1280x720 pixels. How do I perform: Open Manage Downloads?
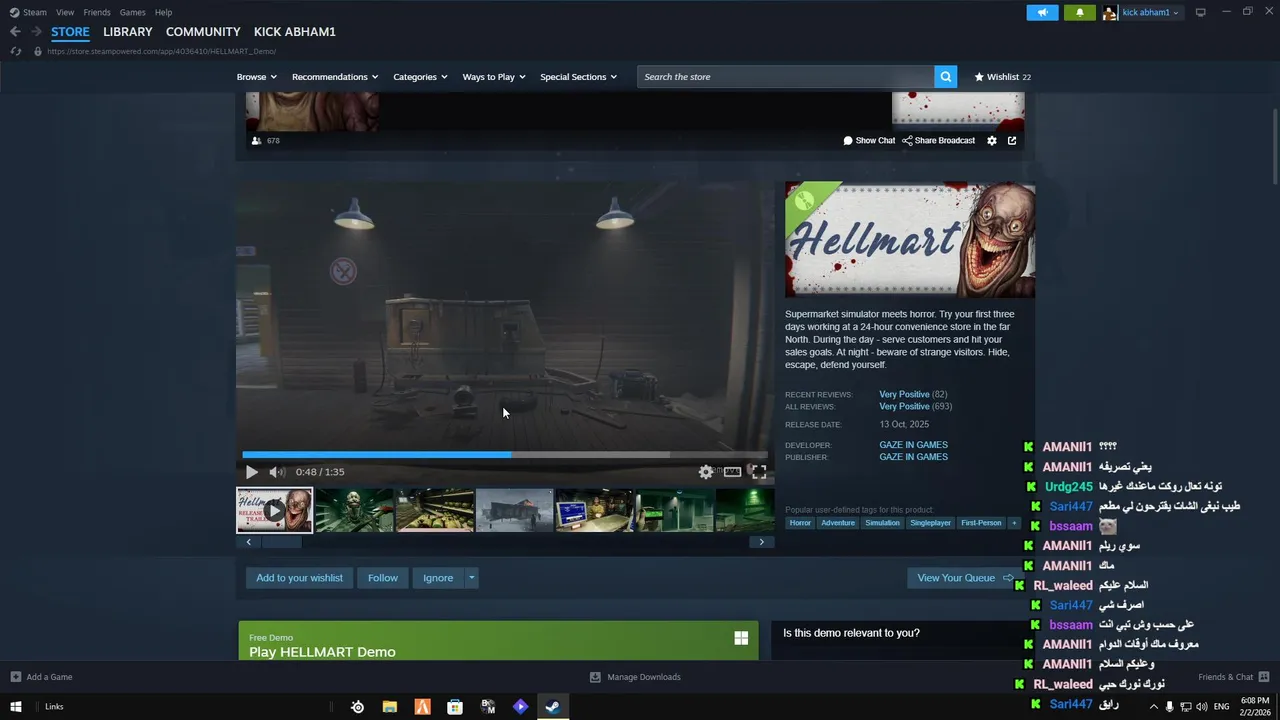click(635, 677)
